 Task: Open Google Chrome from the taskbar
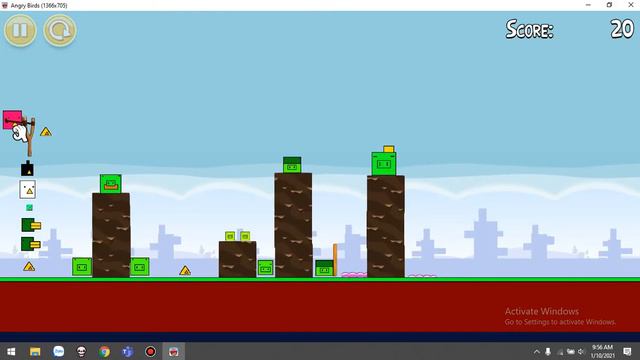pos(104,351)
